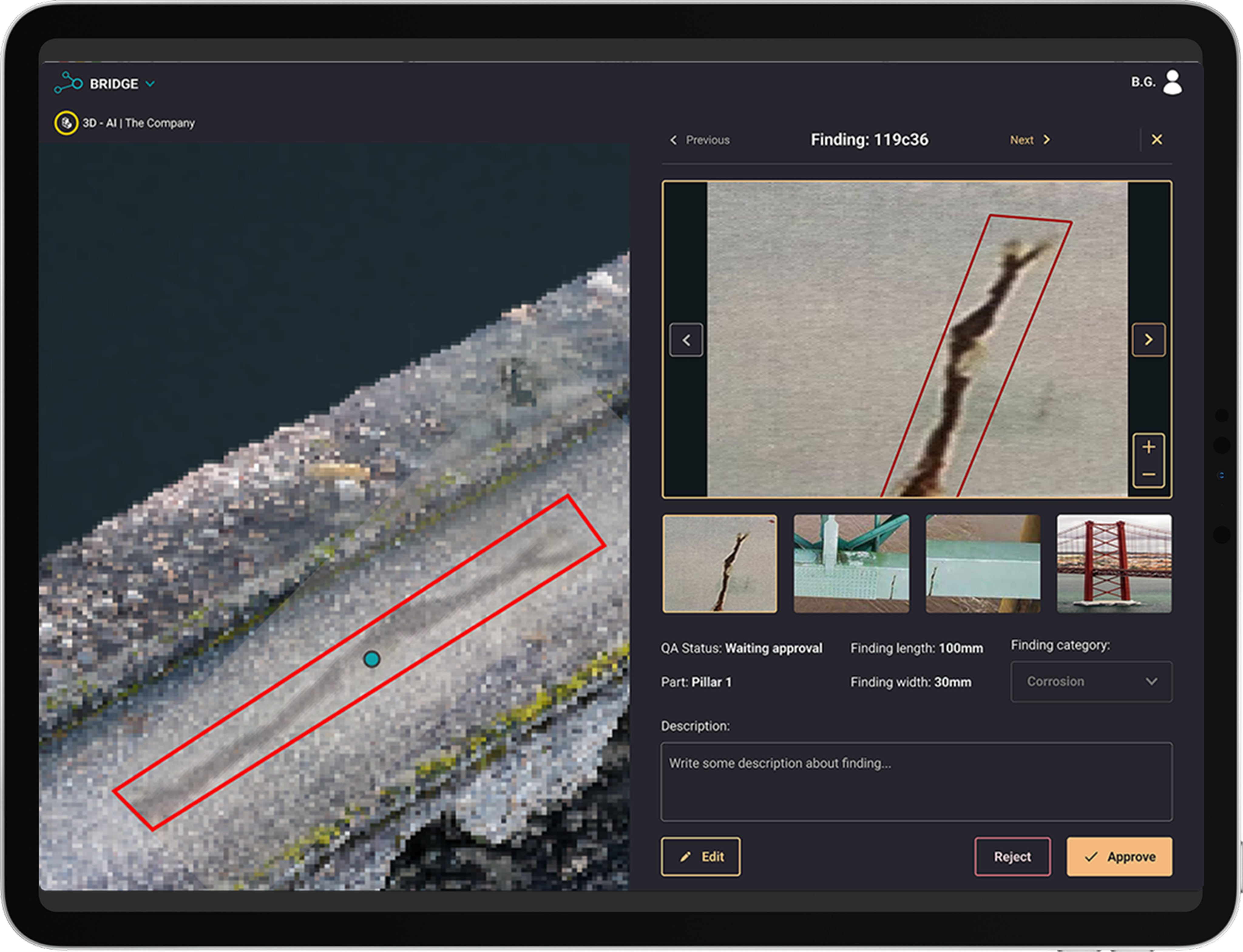Open the B.G. user profile icon
The width and height of the screenshot is (1243, 952).
1172,83
